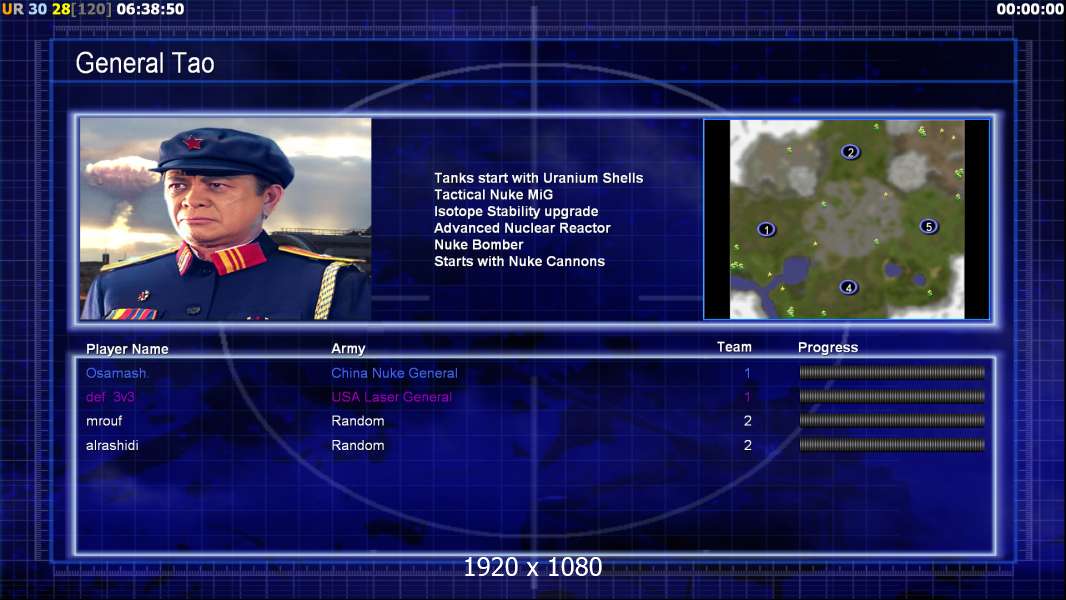Click 'USA Laser General' army entry
1066x600 pixels.
pos(392,397)
